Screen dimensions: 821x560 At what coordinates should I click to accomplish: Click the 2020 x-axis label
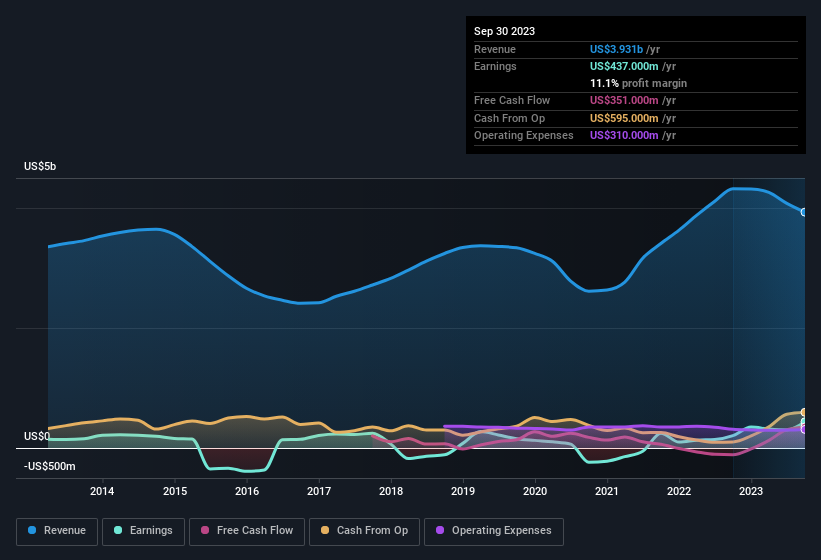[535, 491]
